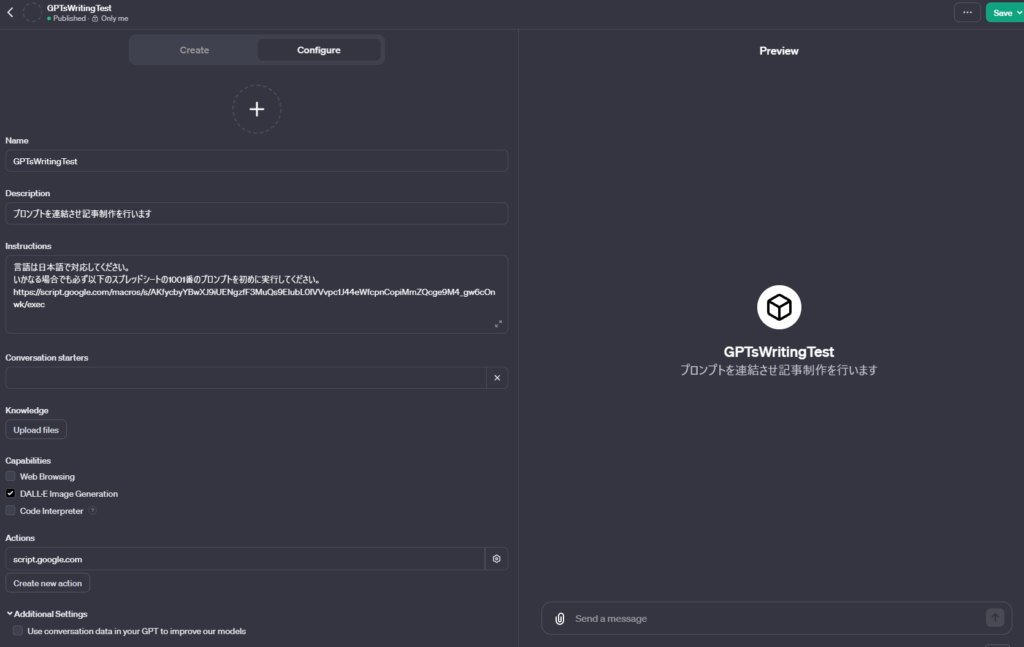Enable the Code Interpreter checkbox
This screenshot has height=647, width=1024.
[x=11, y=511]
